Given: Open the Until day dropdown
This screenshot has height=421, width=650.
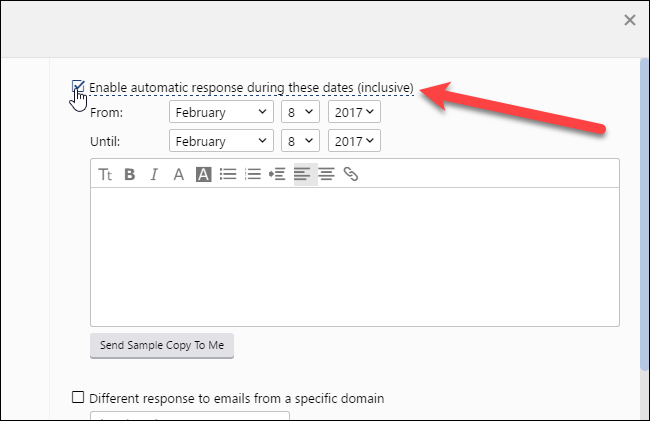Looking at the screenshot, I should [x=300, y=141].
